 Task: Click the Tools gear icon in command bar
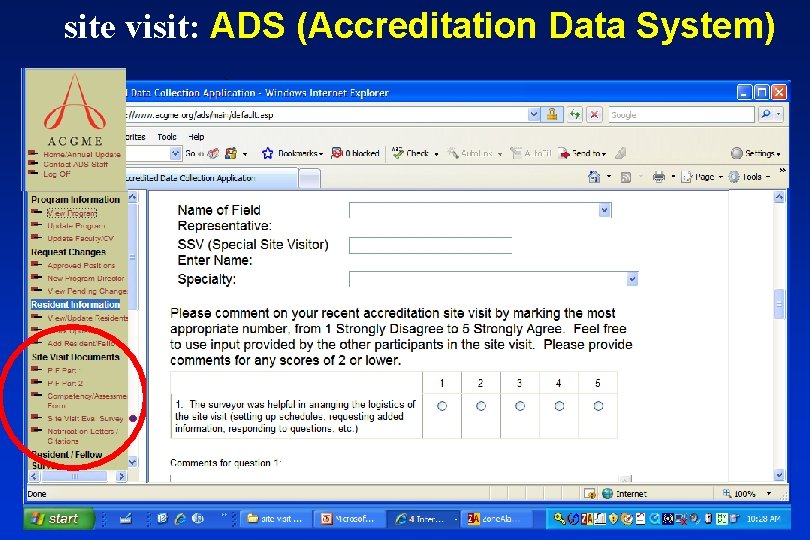pyautogui.click(x=734, y=177)
